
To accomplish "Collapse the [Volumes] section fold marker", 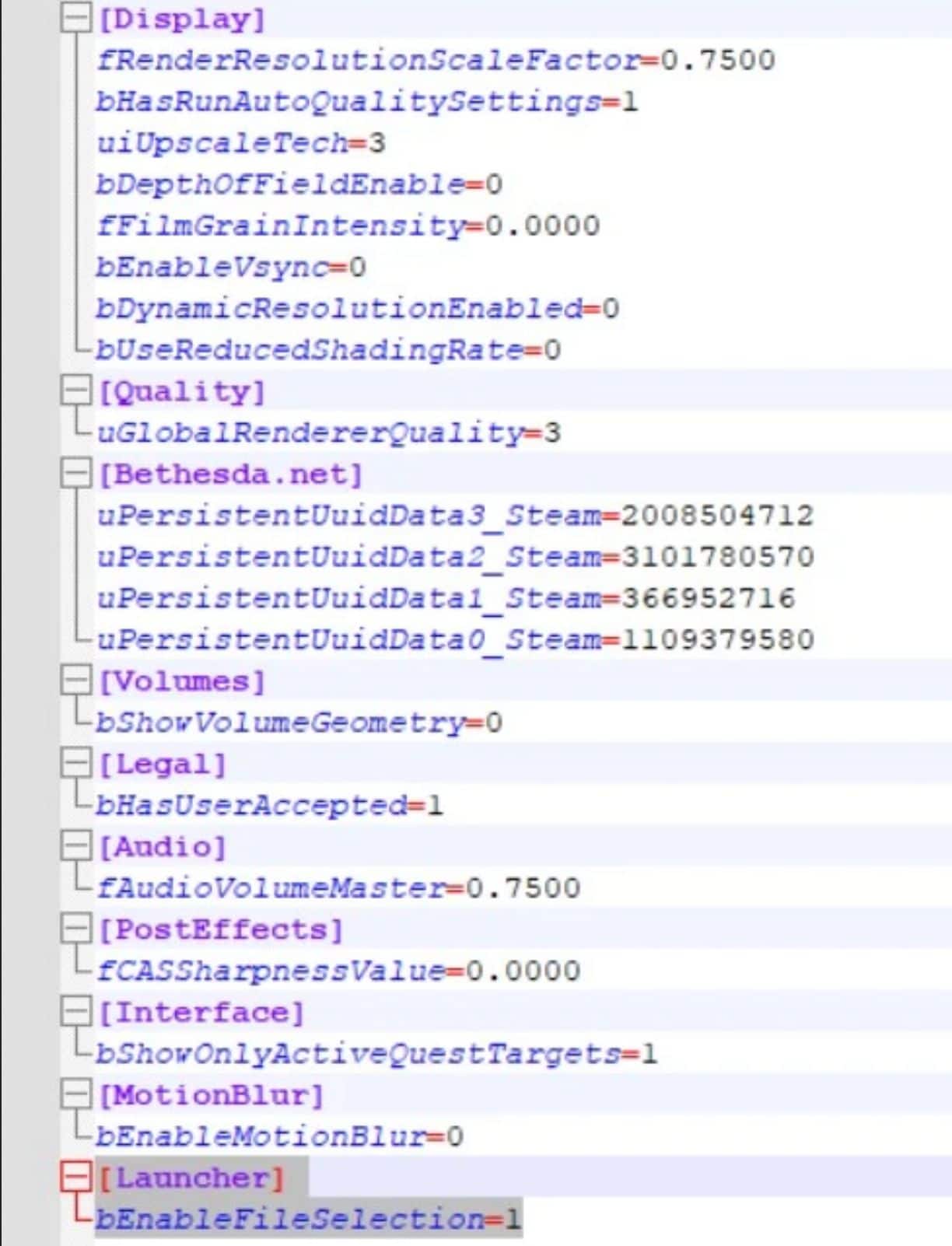I will [x=75, y=681].
